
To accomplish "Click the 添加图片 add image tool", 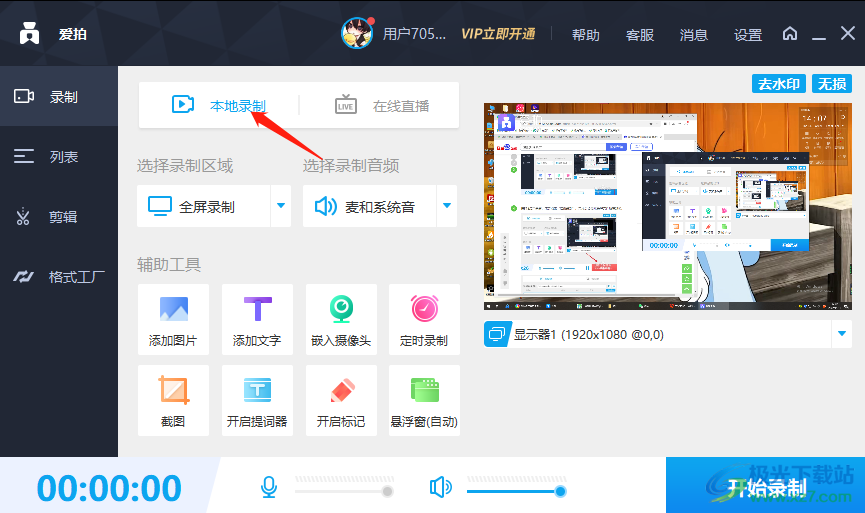I will tap(173, 319).
